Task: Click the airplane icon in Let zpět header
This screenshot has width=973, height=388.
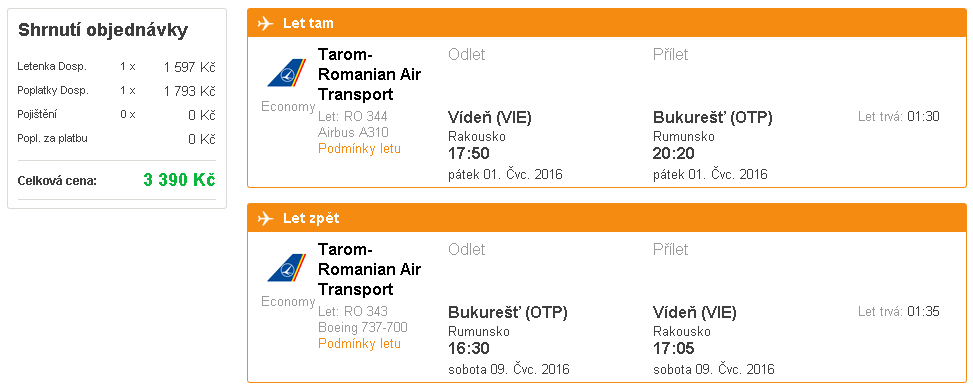Action: [265, 219]
